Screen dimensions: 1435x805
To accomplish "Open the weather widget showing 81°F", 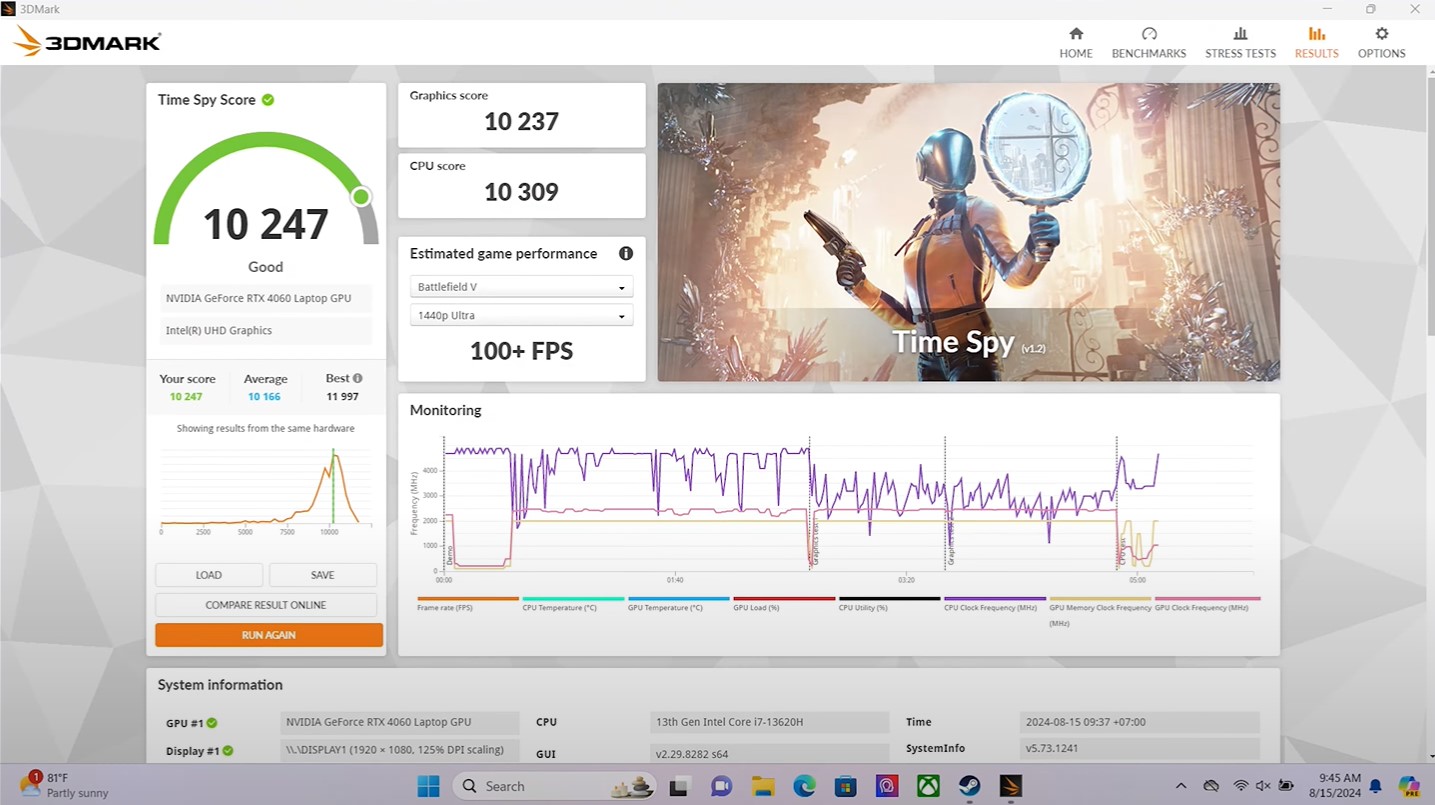I will pos(63,785).
